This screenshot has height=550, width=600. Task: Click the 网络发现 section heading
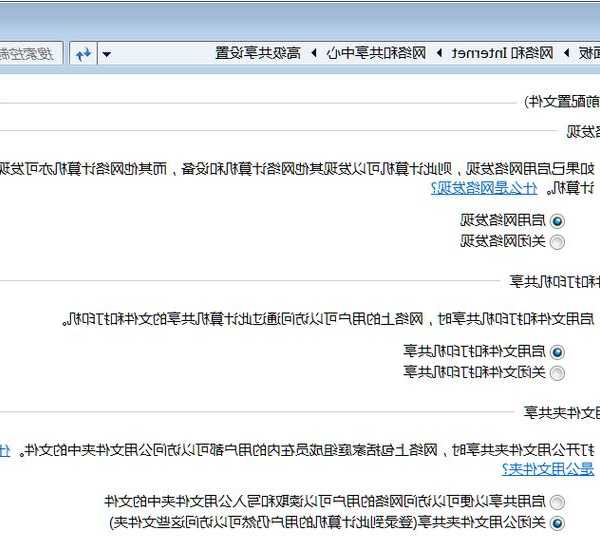582,131
